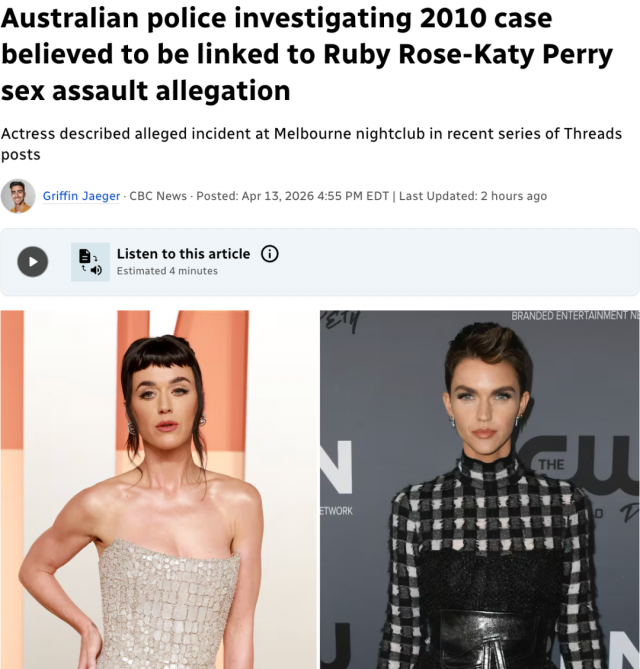Viewport: 640px width, 669px height.
Task: Click the Posted Apr 13, 2026 timestamp
Action: [x=293, y=196]
